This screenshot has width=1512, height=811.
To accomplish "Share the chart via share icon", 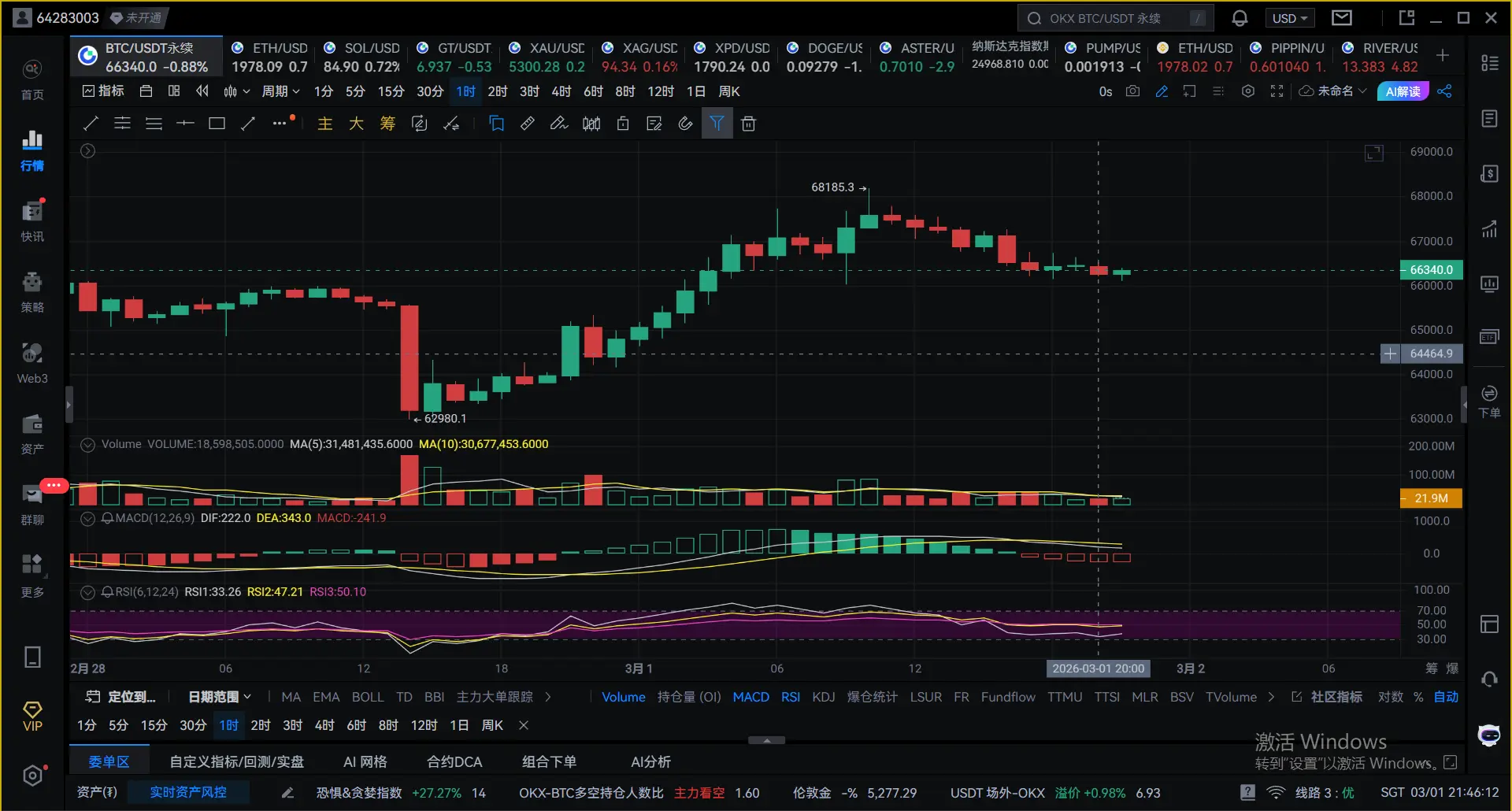I will coord(1444,91).
